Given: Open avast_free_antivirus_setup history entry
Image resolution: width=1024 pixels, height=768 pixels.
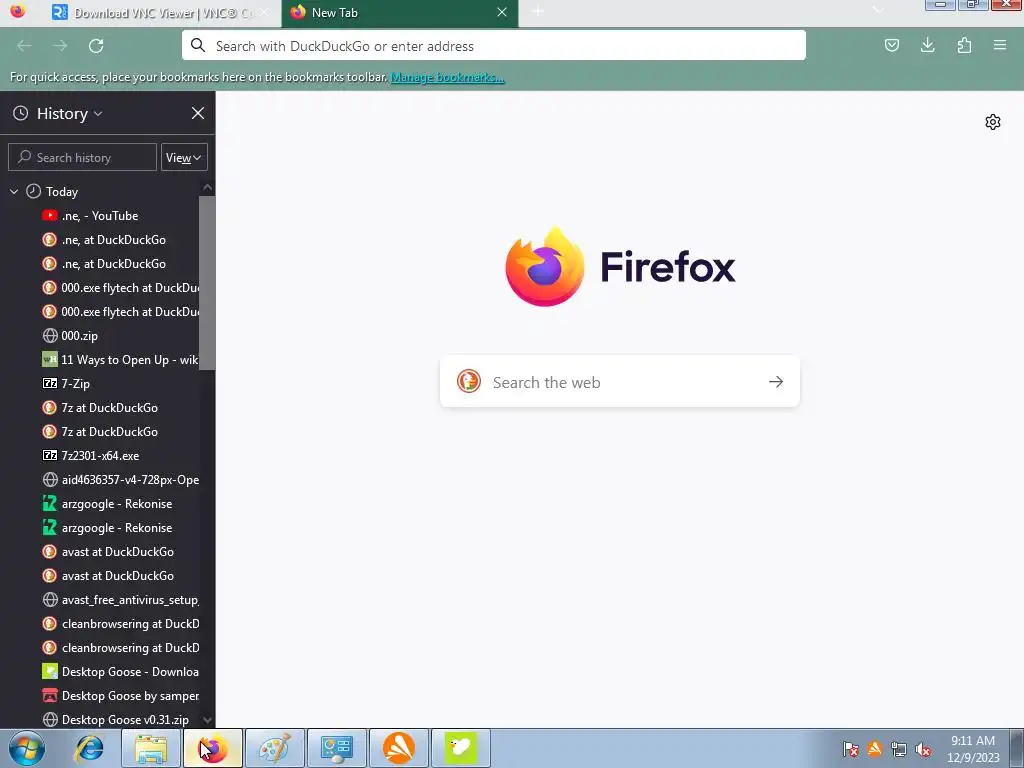Looking at the screenshot, I should pyautogui.click(x=120, y=600).
